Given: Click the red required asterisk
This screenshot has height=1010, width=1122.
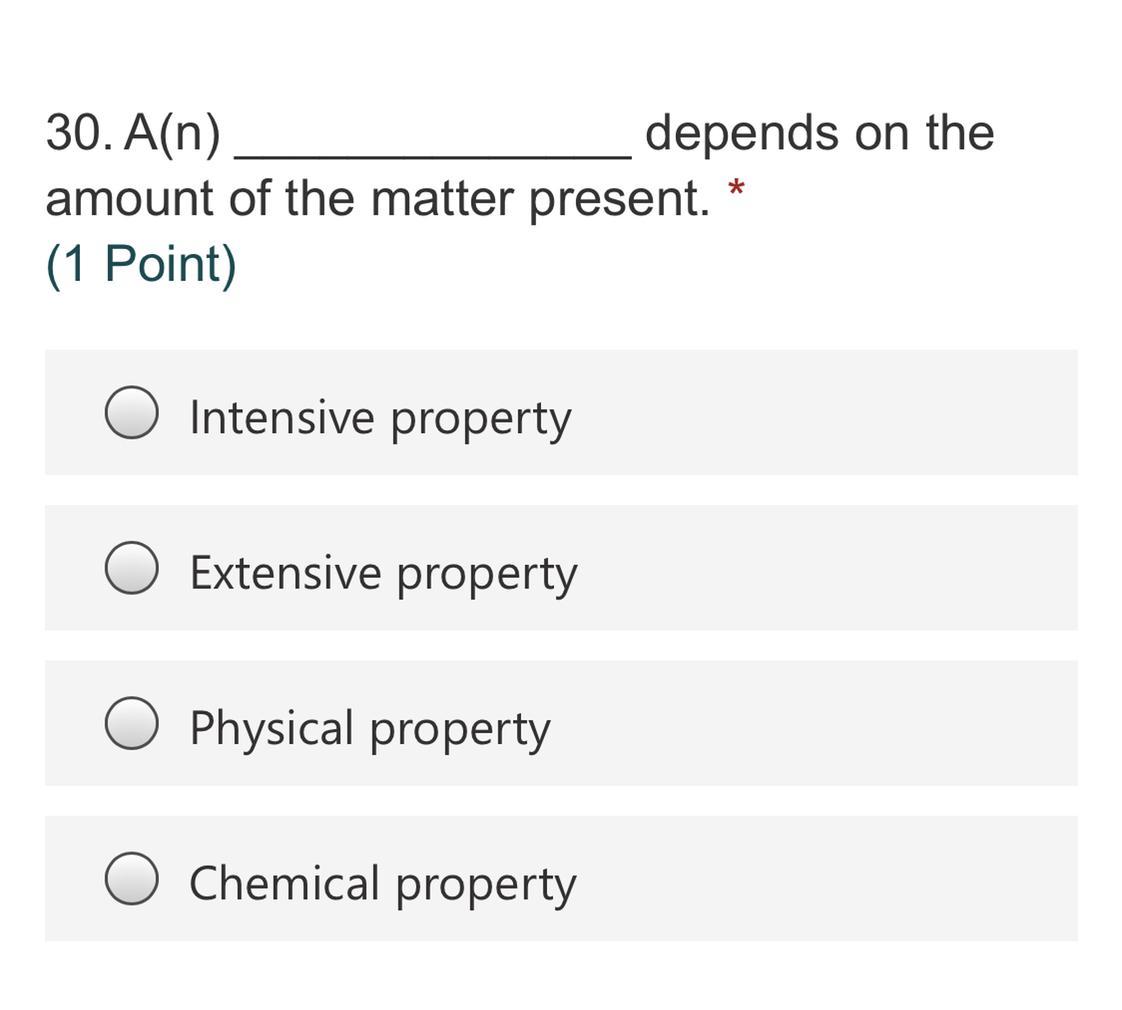Looking at the screenshot, I should [x=736, y=189].
